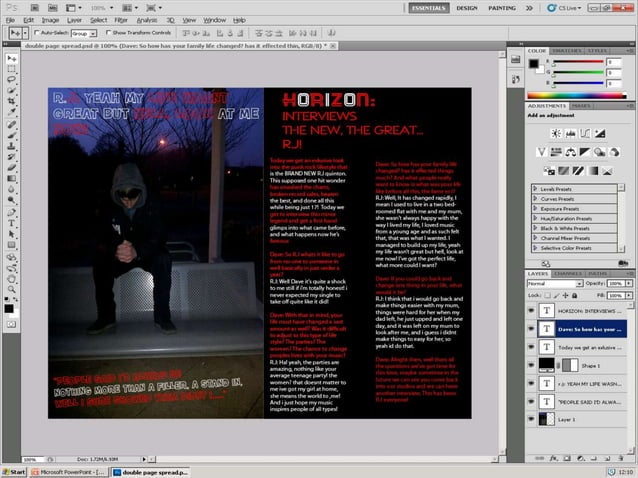Add a Brightness/Contrast adjustment

point(555,133)
